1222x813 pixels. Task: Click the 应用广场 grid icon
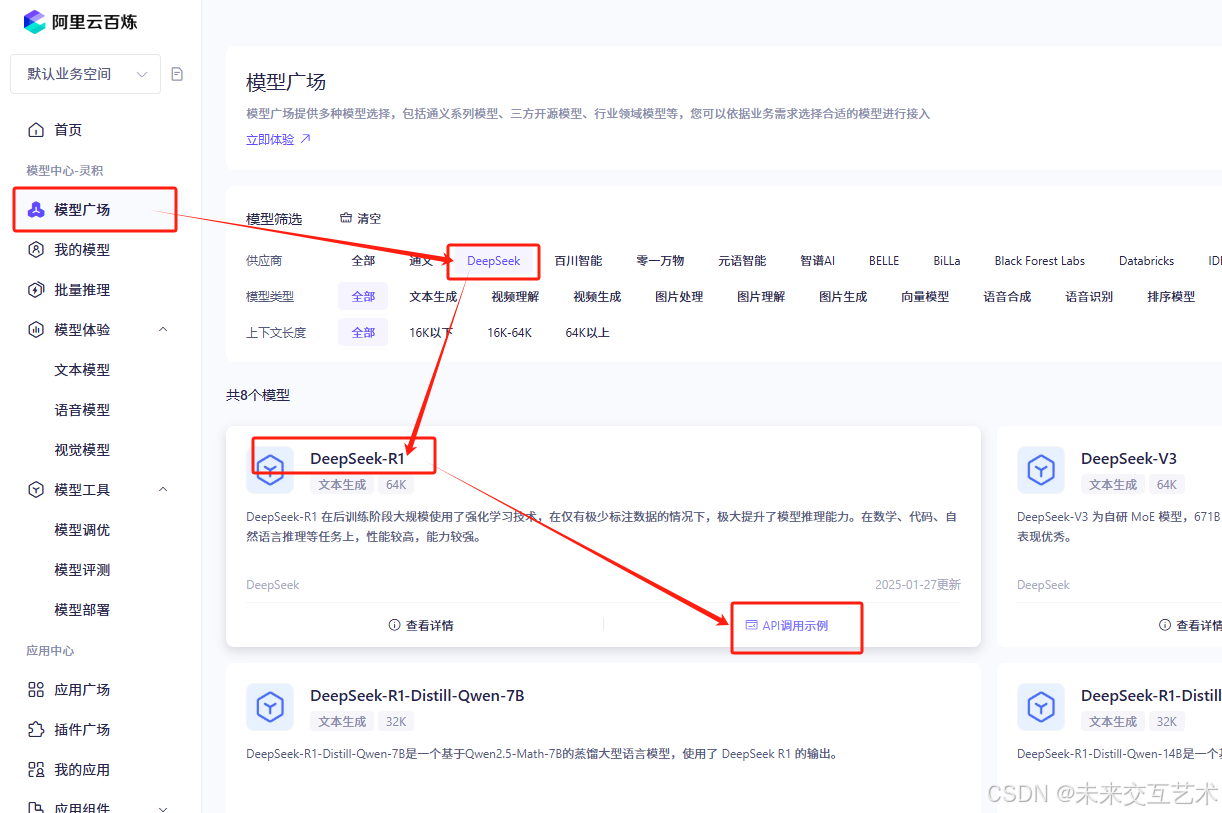[x=36, y=690]
